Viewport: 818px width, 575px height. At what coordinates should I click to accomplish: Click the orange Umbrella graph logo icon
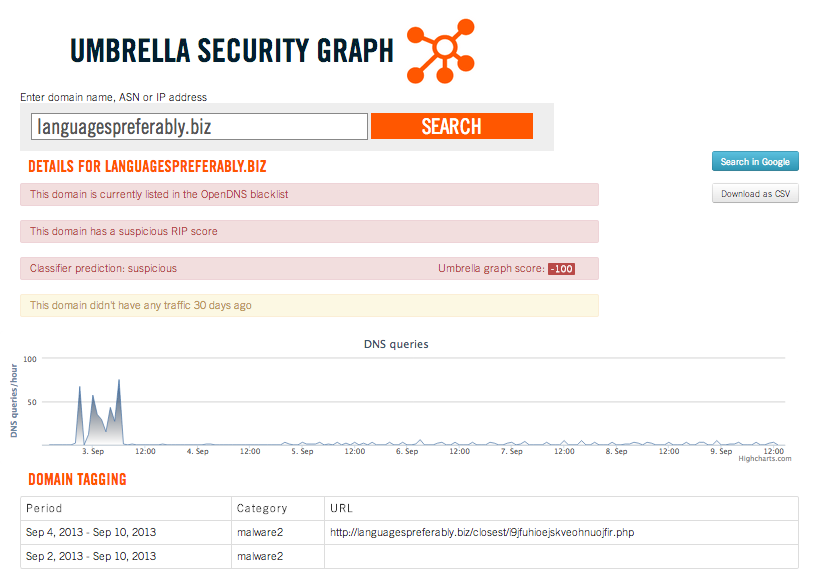click(441, 51)
